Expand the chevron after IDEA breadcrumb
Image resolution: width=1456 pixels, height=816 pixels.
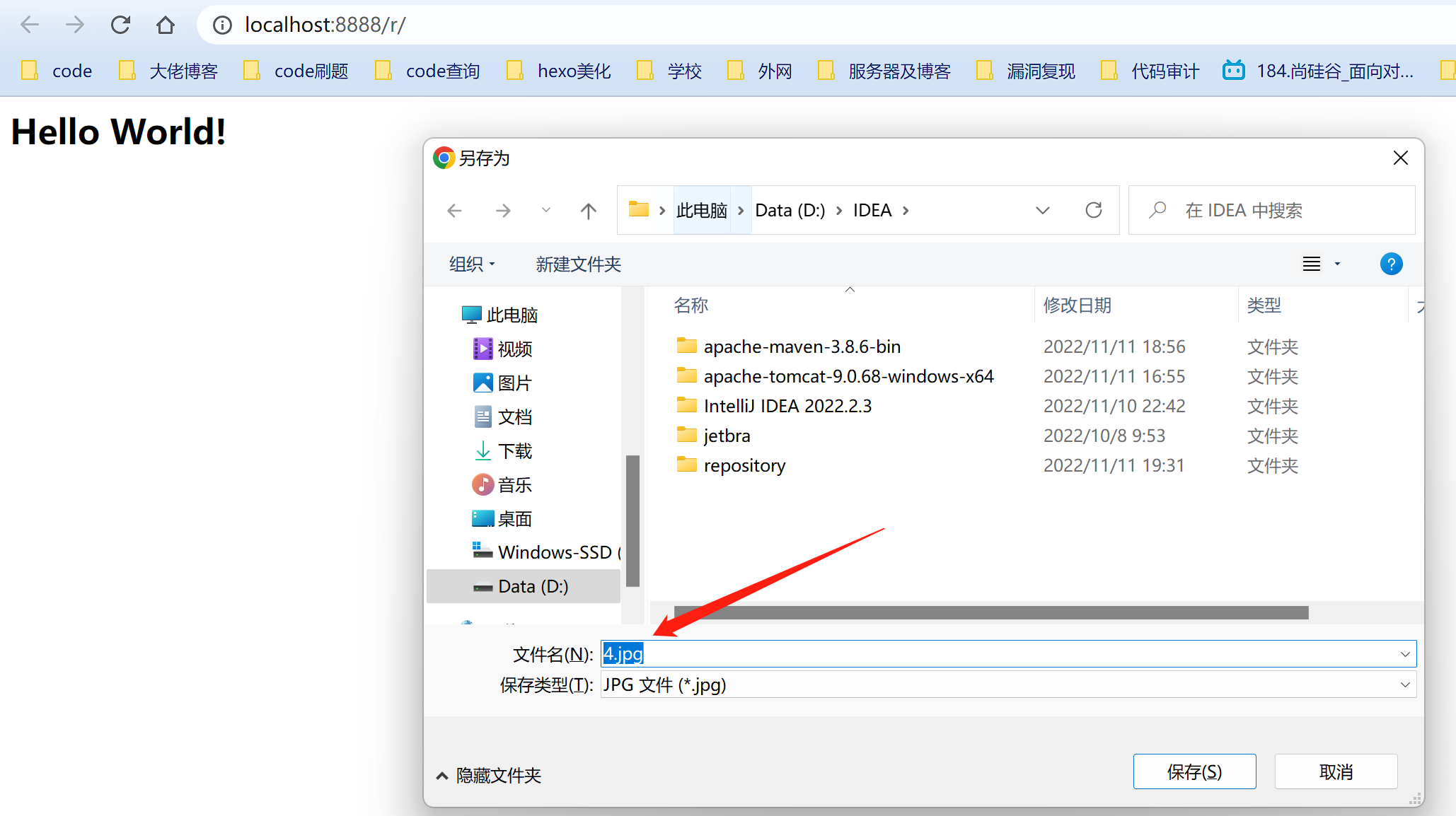906,211
